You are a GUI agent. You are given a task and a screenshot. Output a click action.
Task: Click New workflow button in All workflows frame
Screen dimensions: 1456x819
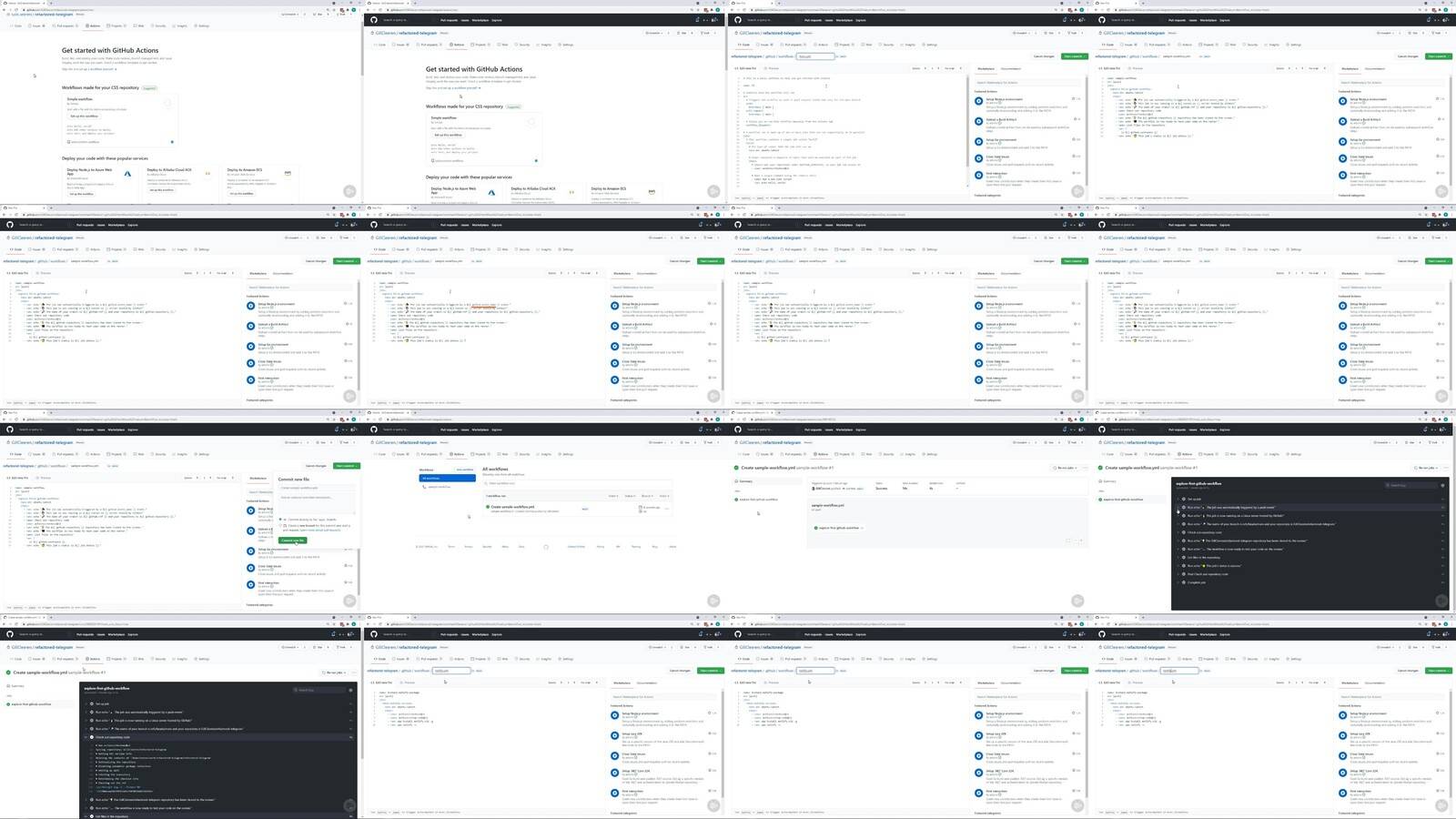[x=464, y=470]
